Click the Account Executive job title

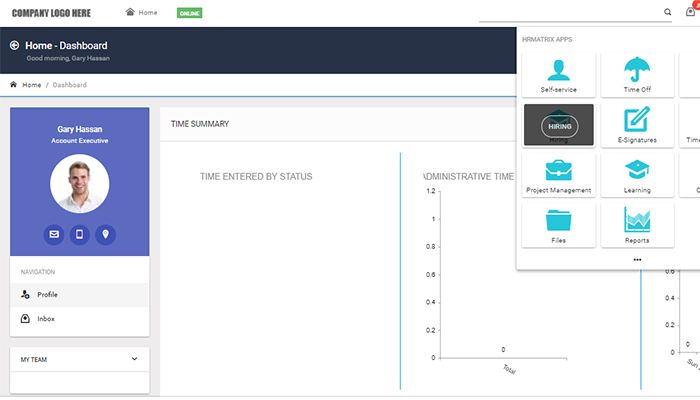[x=79, y=141]
